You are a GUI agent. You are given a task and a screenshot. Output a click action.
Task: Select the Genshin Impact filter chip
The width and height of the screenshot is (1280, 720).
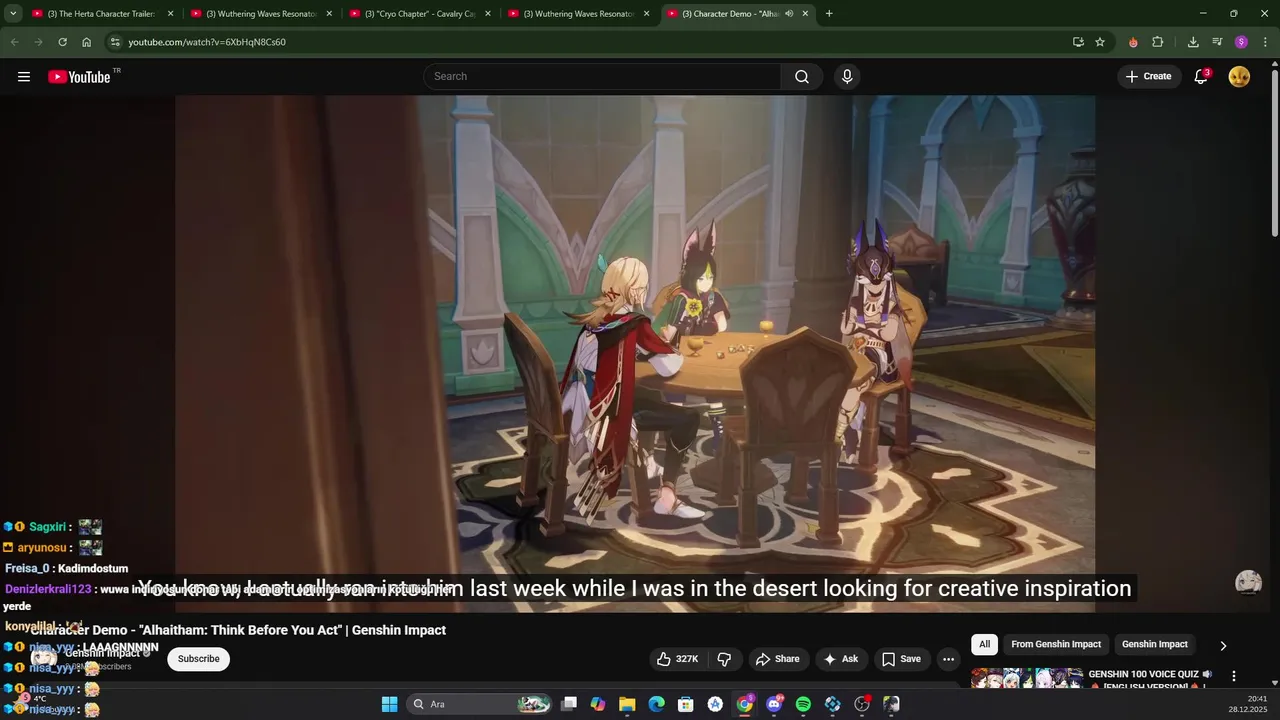[1155, 644]
